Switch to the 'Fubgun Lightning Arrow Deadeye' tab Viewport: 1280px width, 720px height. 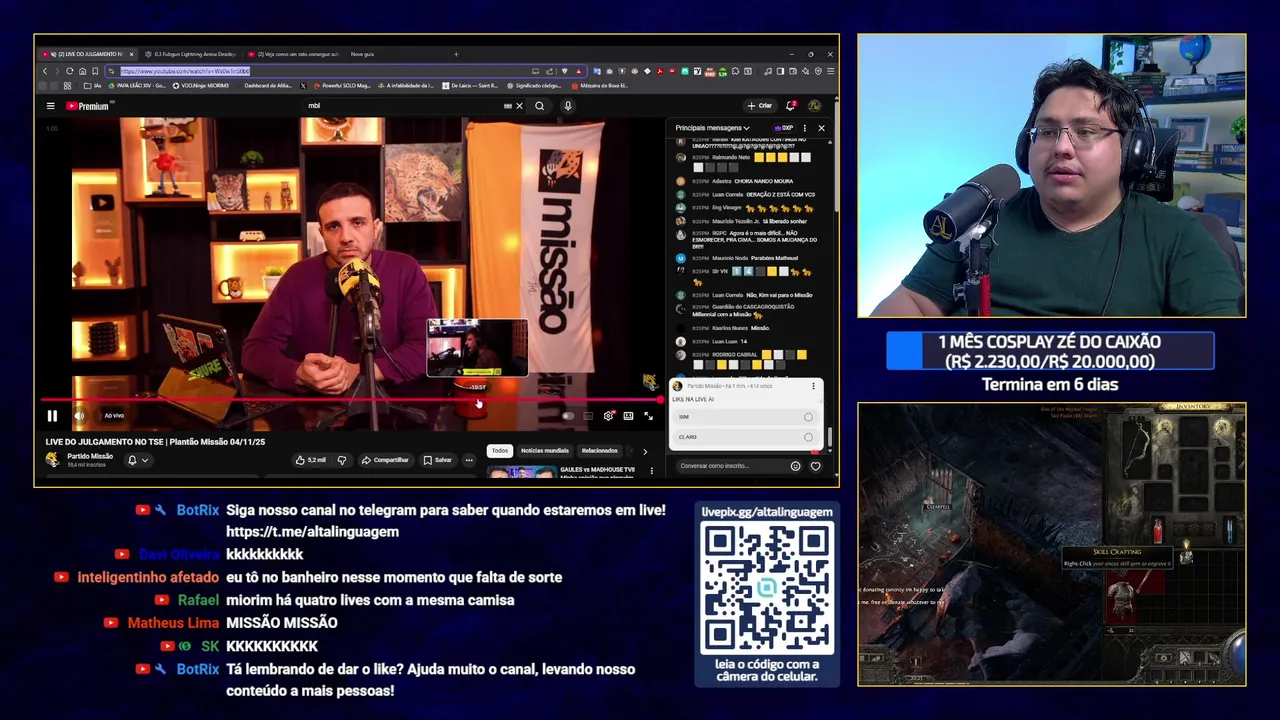coord(192,54)
